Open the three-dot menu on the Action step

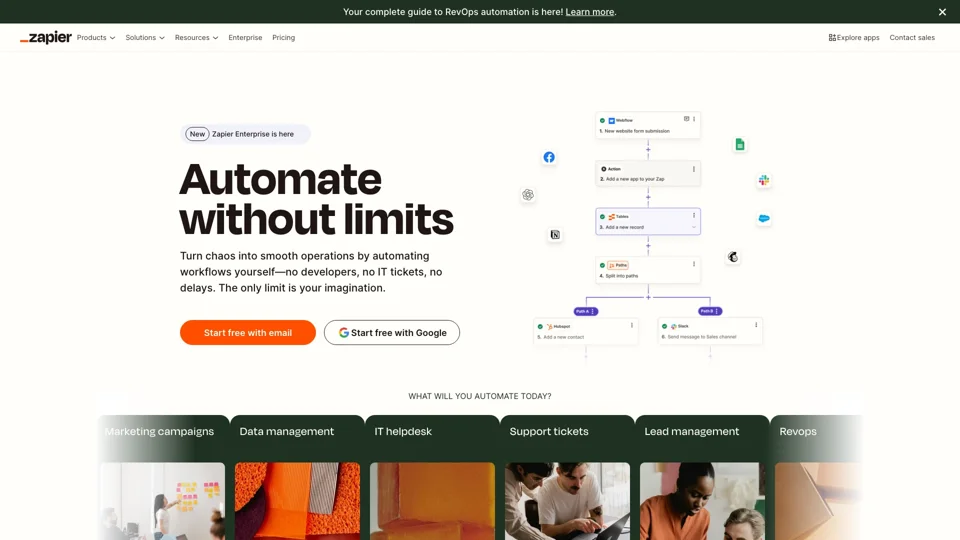coord(694,169)
